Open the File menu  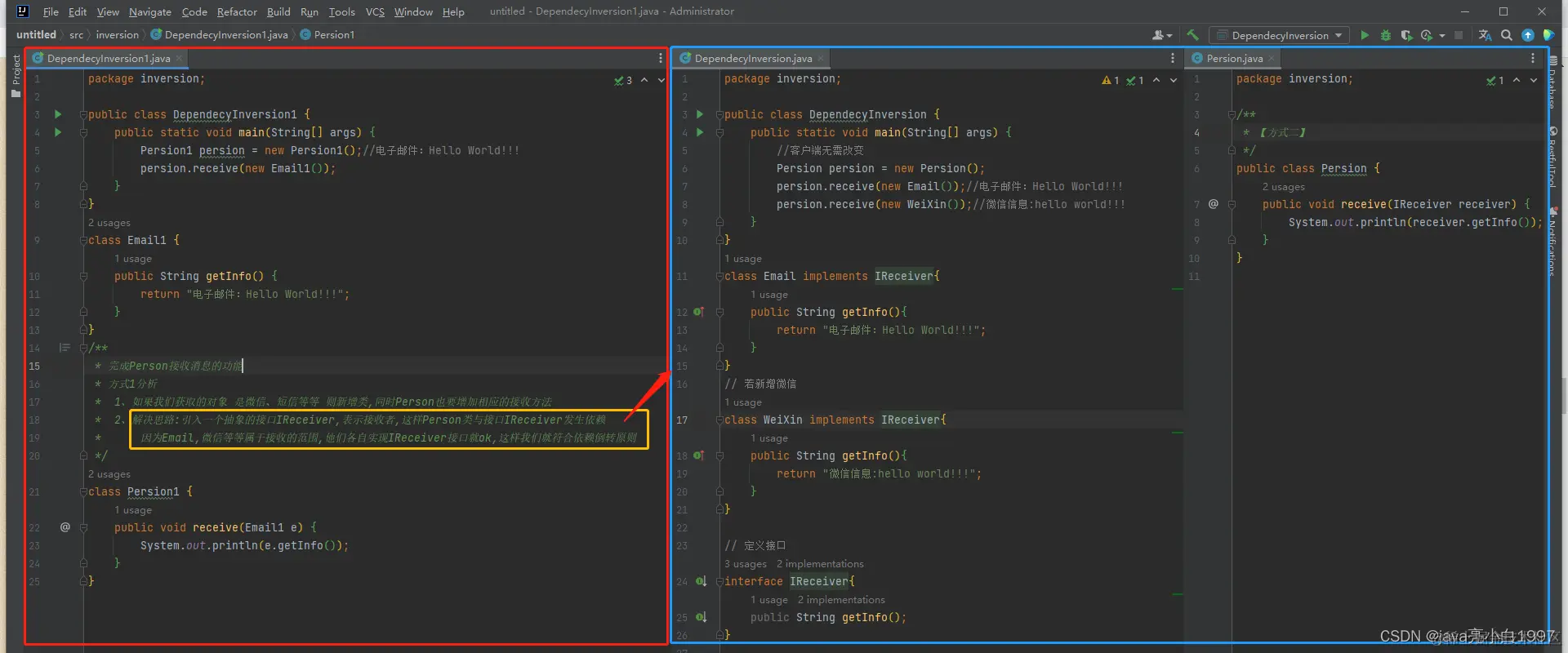(x=51, y=11)
